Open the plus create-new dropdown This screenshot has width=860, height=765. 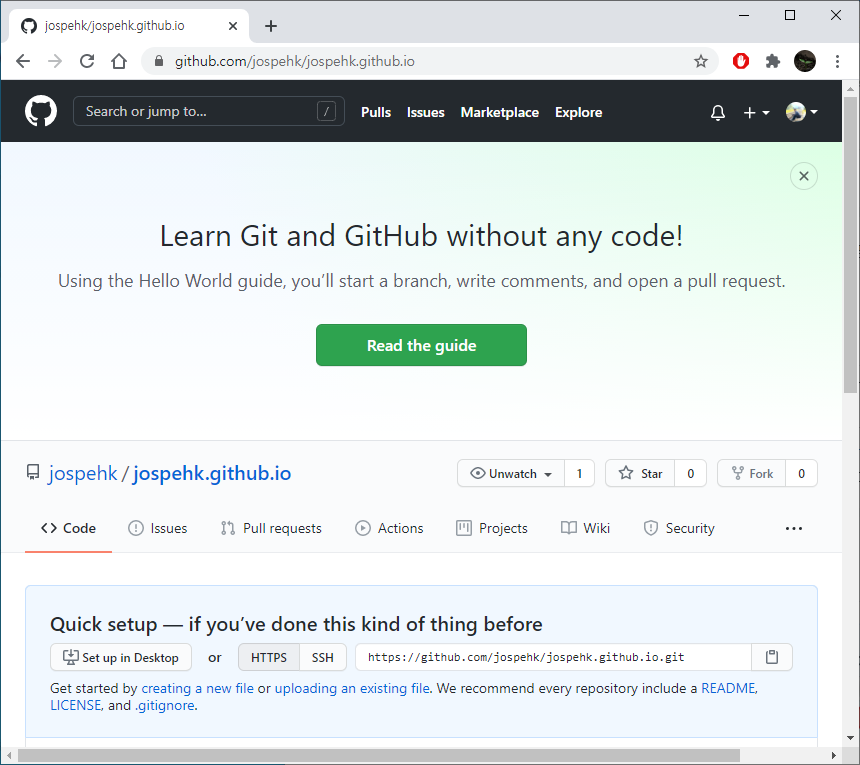756,112
